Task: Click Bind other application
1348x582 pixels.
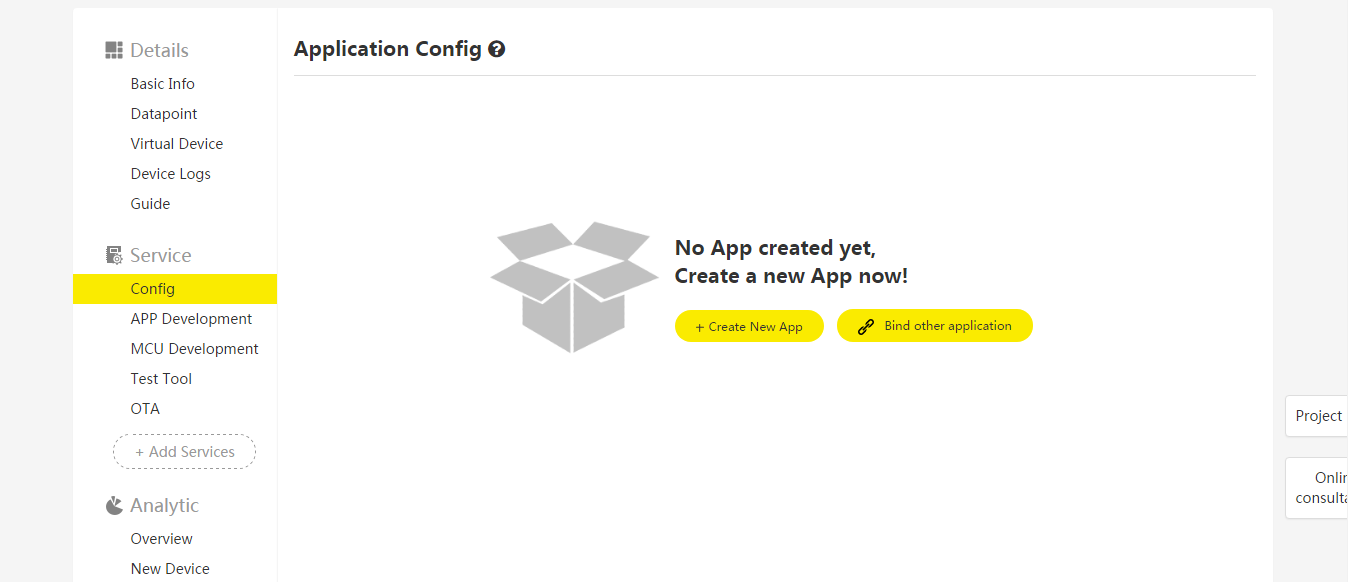Action: click(934, 325)
